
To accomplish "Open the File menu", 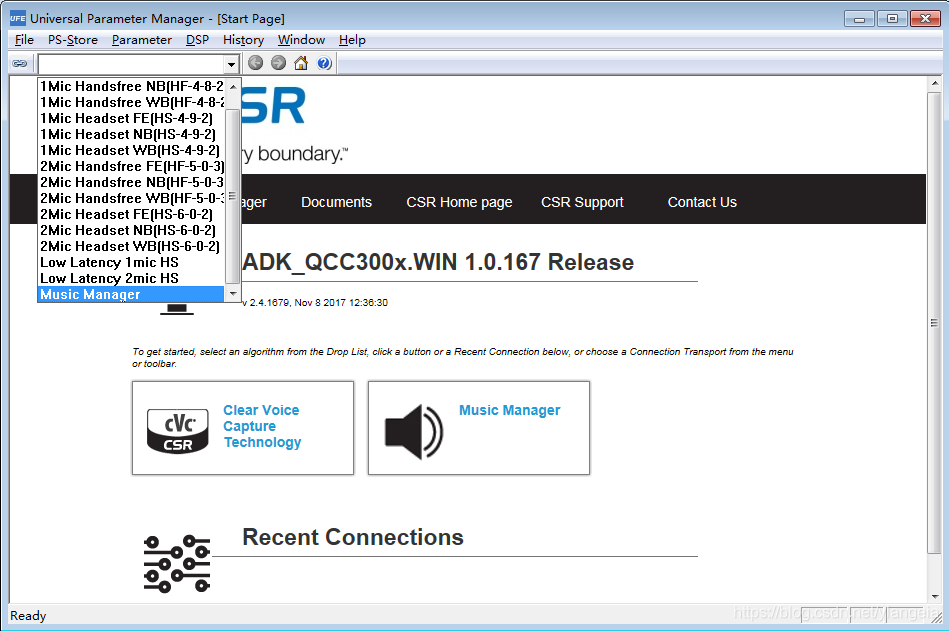I will (24, 40).
